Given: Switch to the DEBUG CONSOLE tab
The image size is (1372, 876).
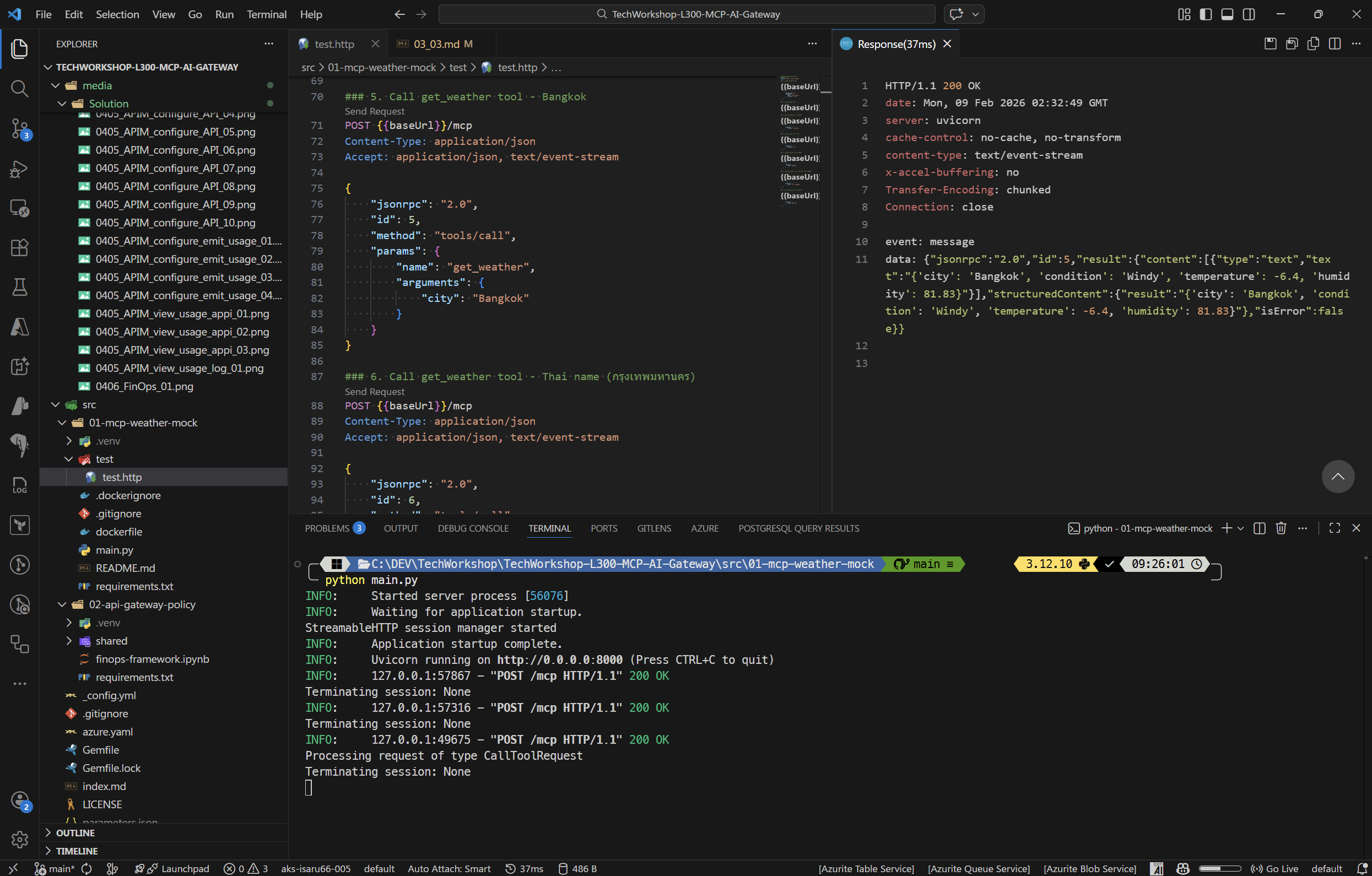Looking at the screenshot, I should coord(473,528).
